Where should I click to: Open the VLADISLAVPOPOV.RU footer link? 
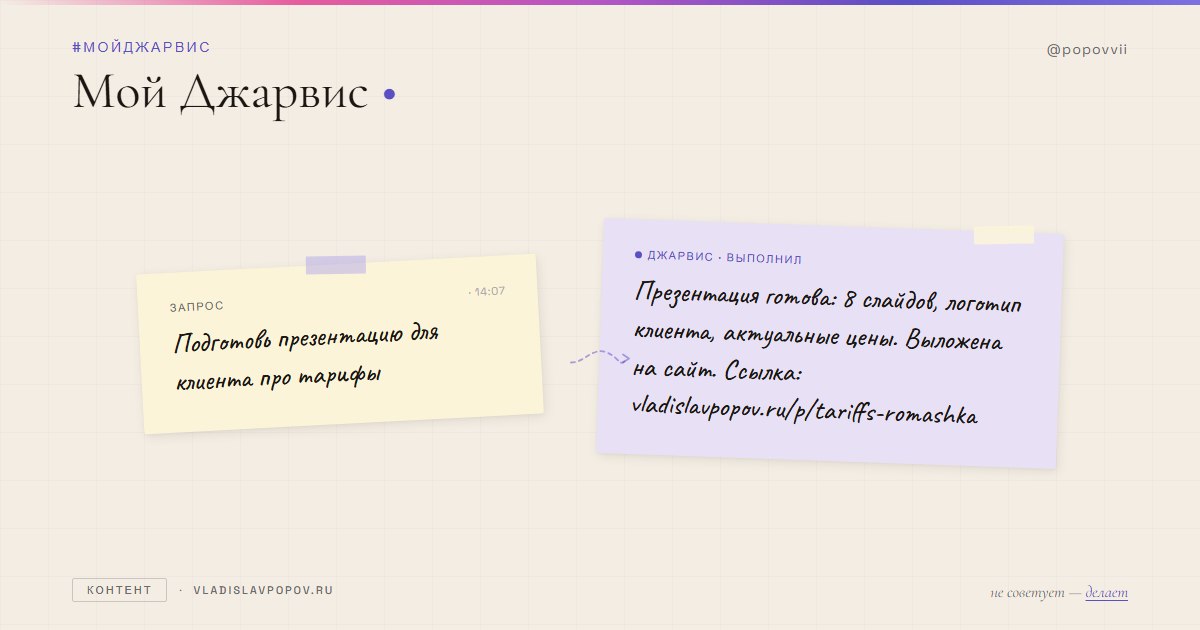tap(262, 590)
